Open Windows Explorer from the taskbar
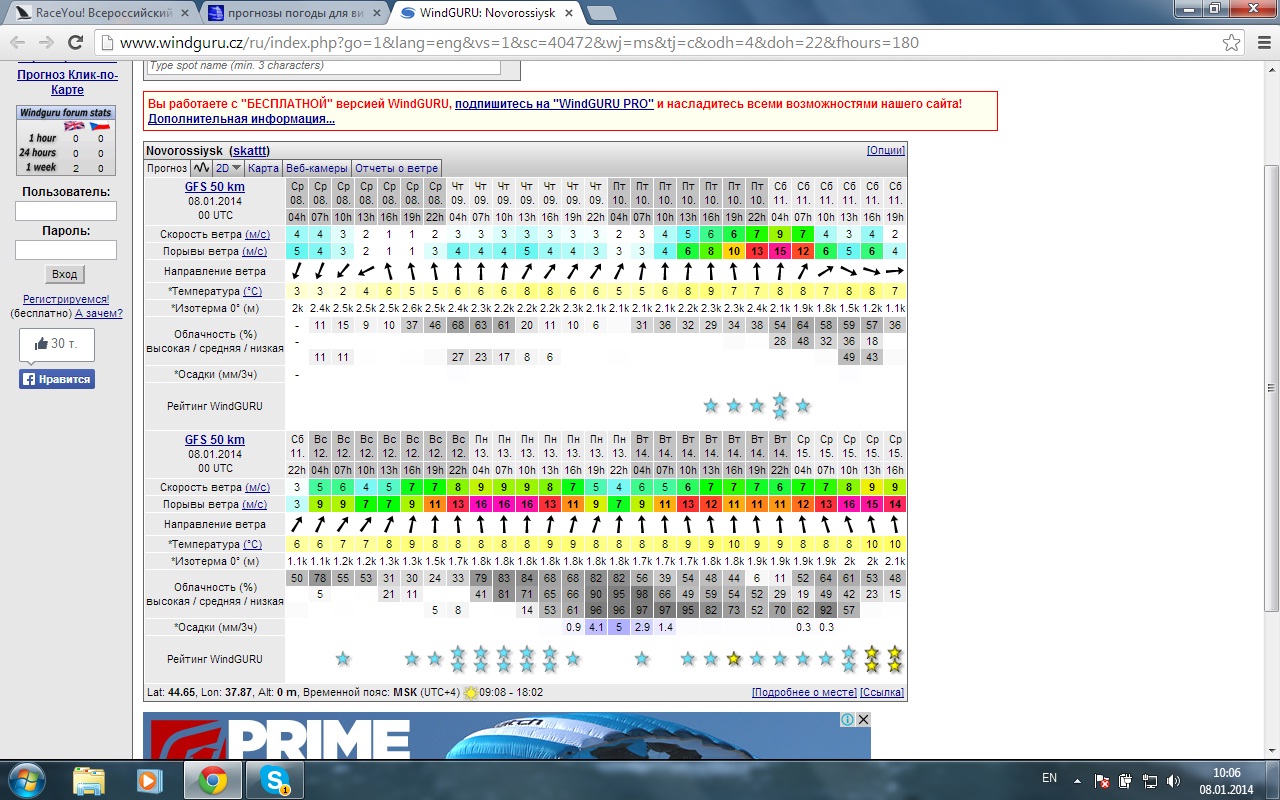The image size is (1280, 800). pos(89,780)
